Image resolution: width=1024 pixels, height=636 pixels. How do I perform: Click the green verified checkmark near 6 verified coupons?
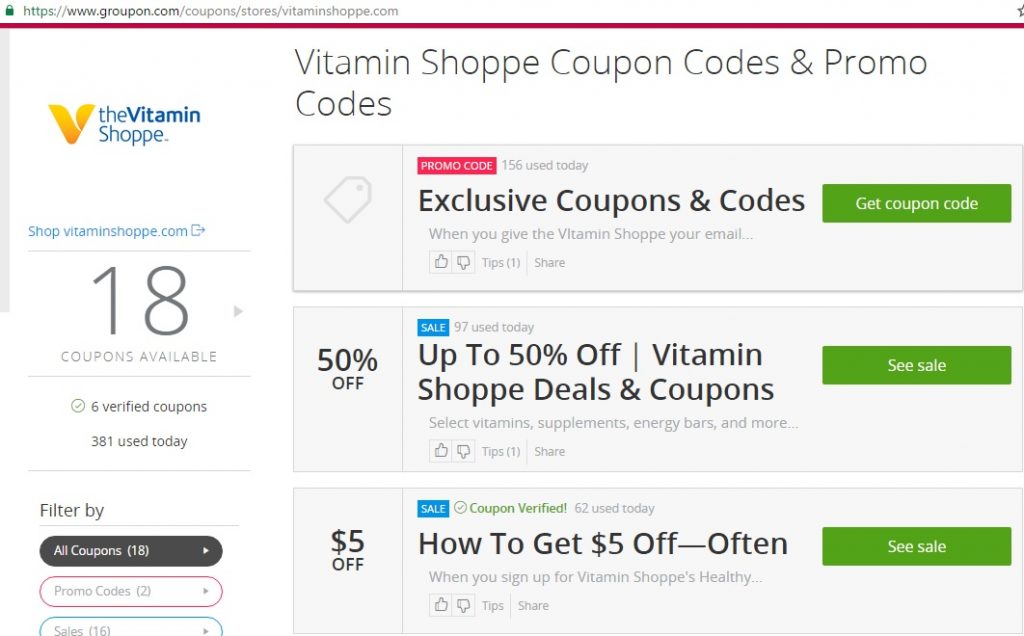(x=78, y=406)
